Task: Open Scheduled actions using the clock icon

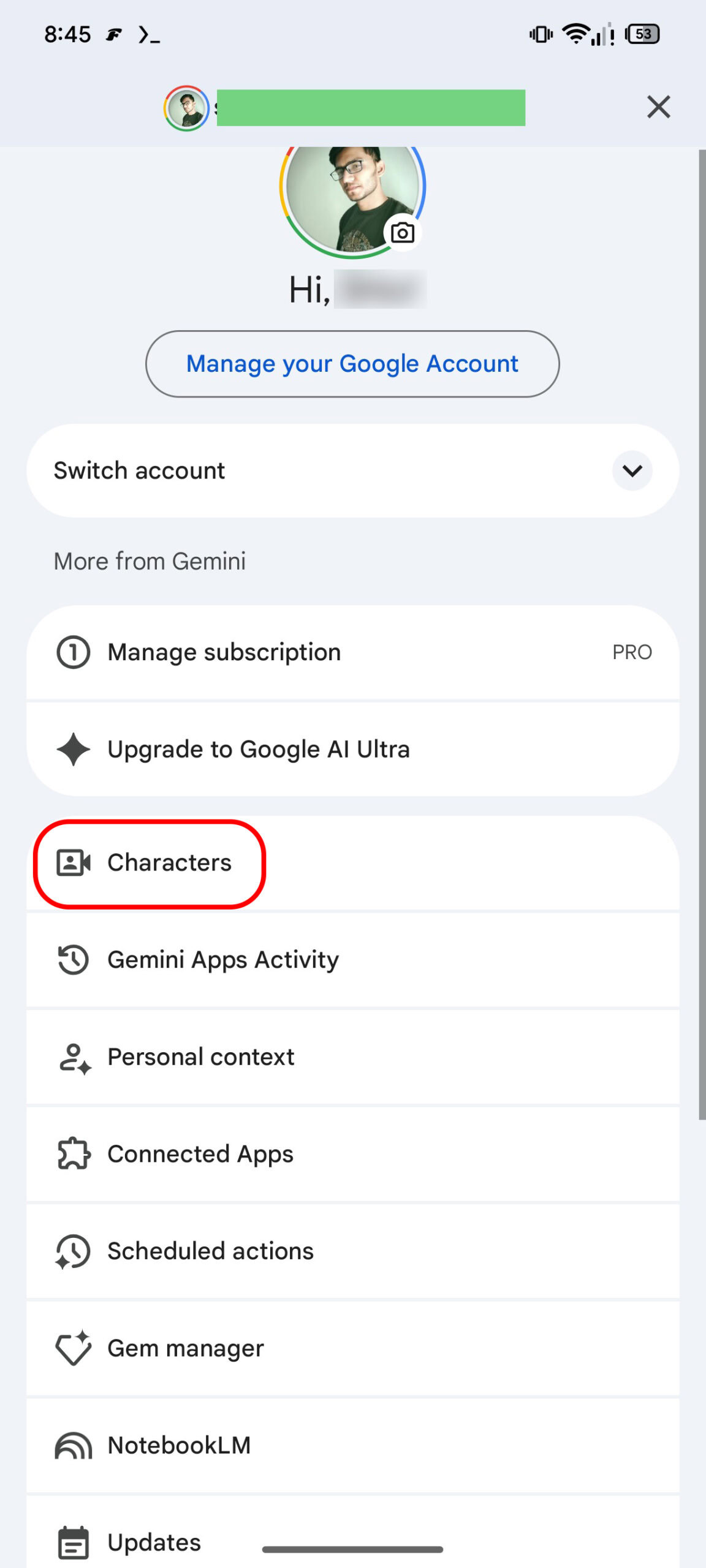Action: (x=72, y=1251)
